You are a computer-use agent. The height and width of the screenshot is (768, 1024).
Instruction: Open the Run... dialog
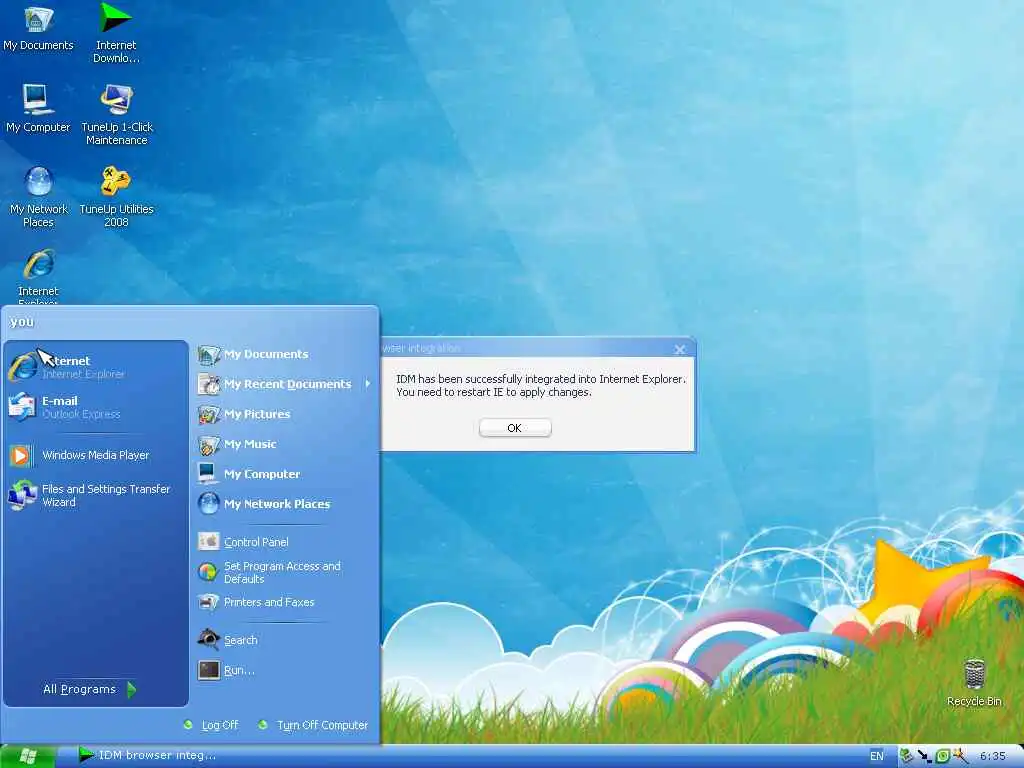click(x=285, y=670)
